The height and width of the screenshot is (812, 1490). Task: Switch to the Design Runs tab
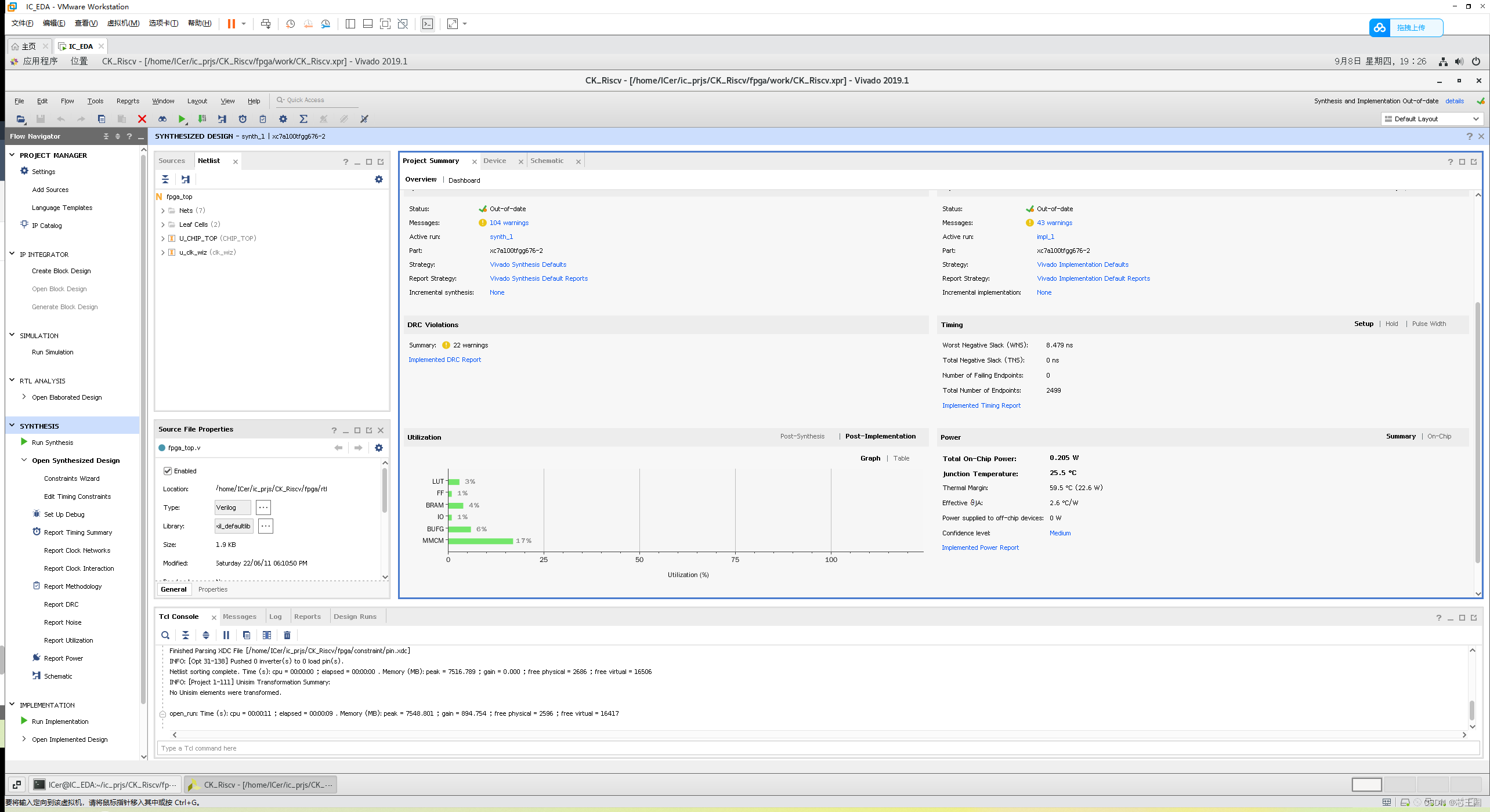click(x=355, y=617)
